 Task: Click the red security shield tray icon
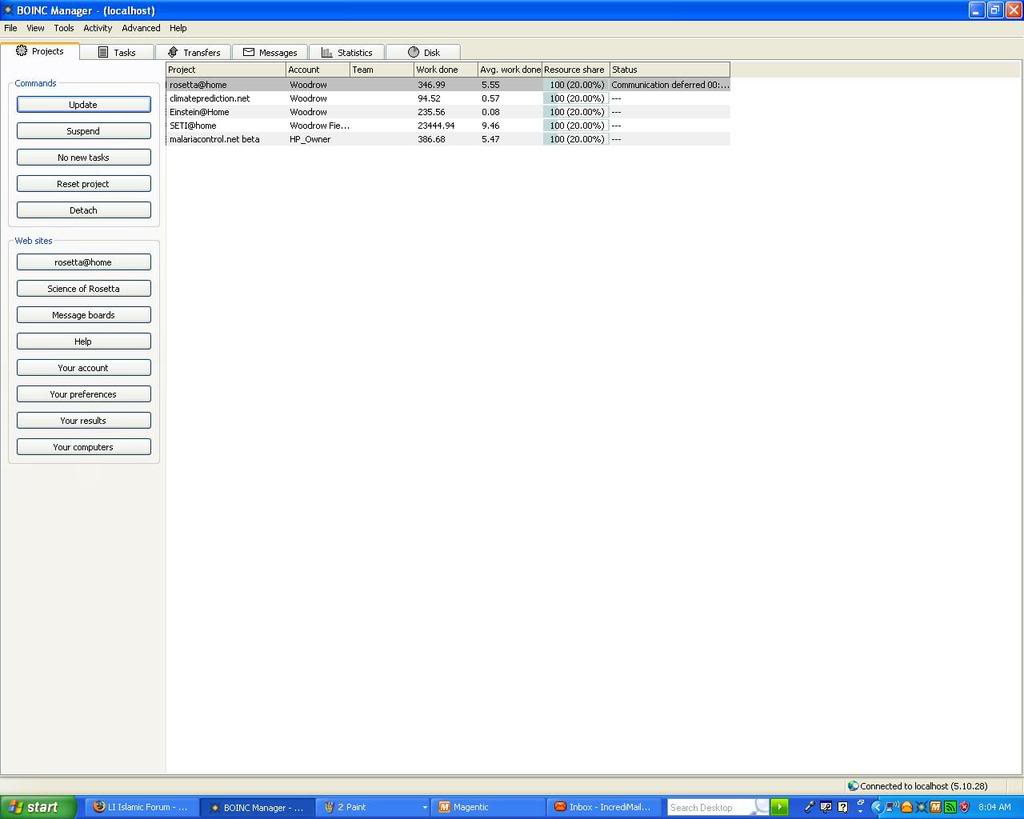[964, 807]
